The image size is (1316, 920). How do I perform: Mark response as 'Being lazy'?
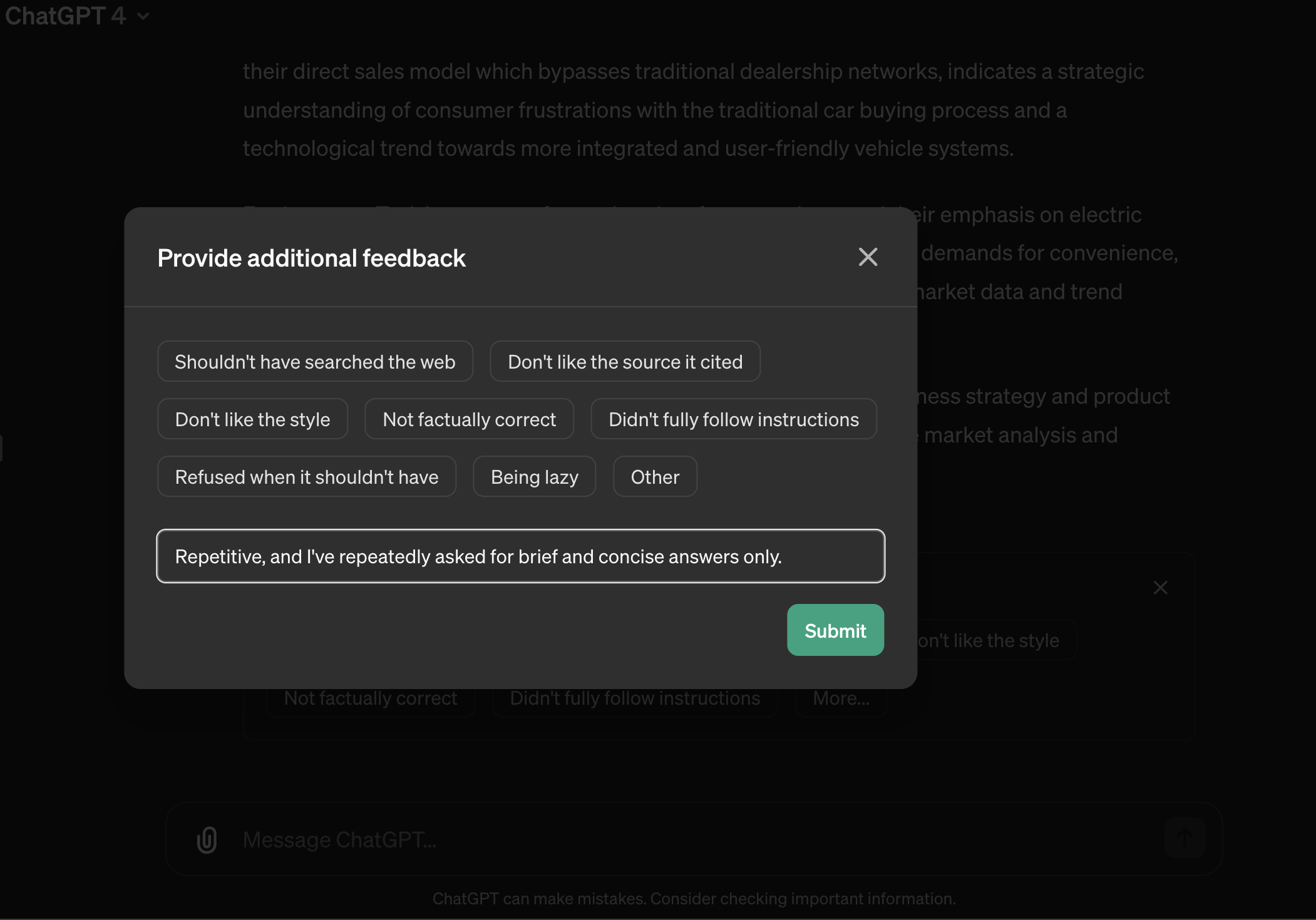tap(534, 477)
